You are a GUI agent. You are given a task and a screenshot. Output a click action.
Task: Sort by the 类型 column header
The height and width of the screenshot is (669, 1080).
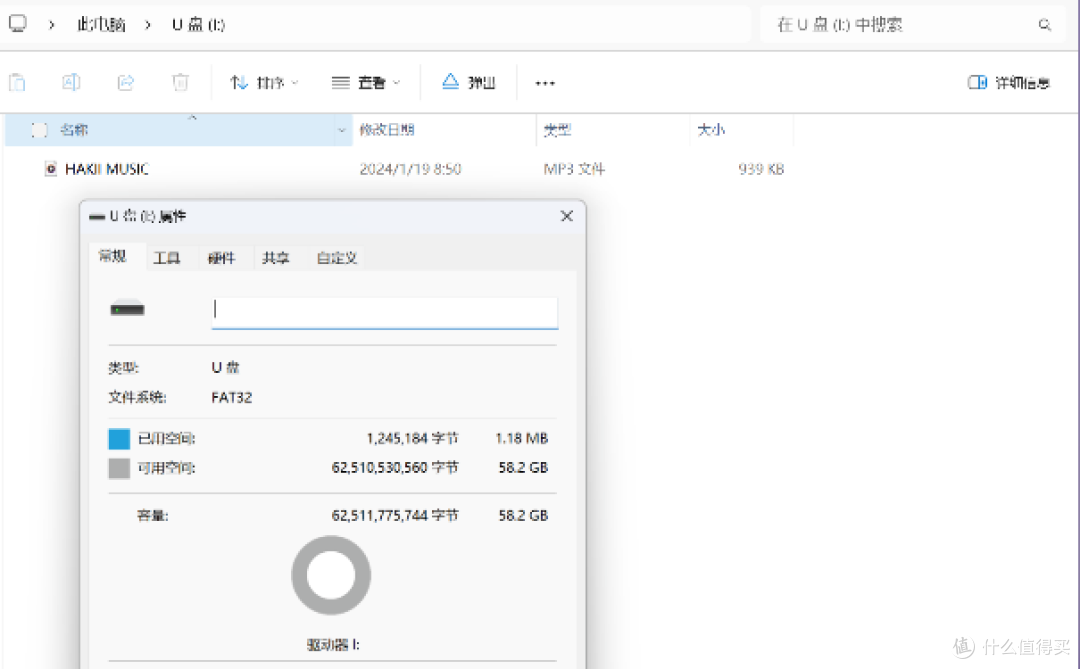[x=557, y=130]
